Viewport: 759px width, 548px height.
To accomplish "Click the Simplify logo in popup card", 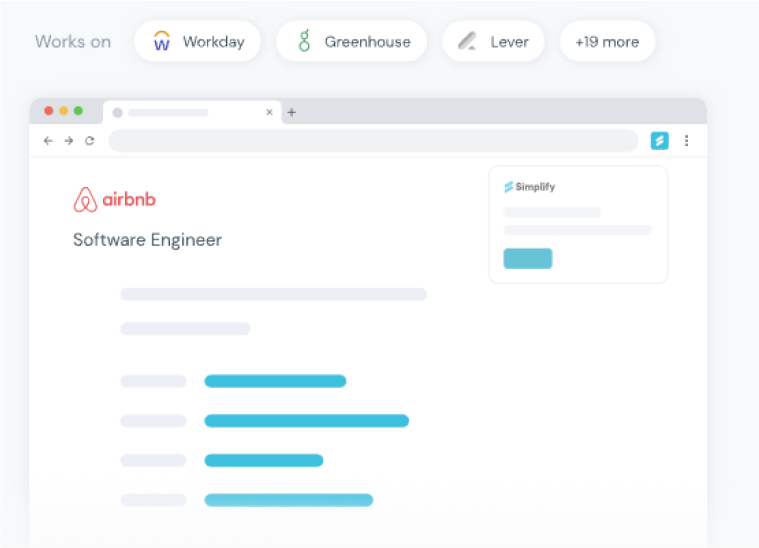I will tap(530, 187).
